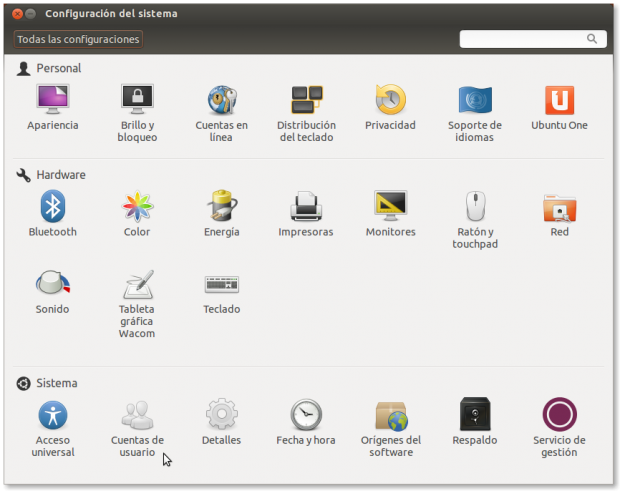
Task: Open Color management icon
Action: coord(137,206)
